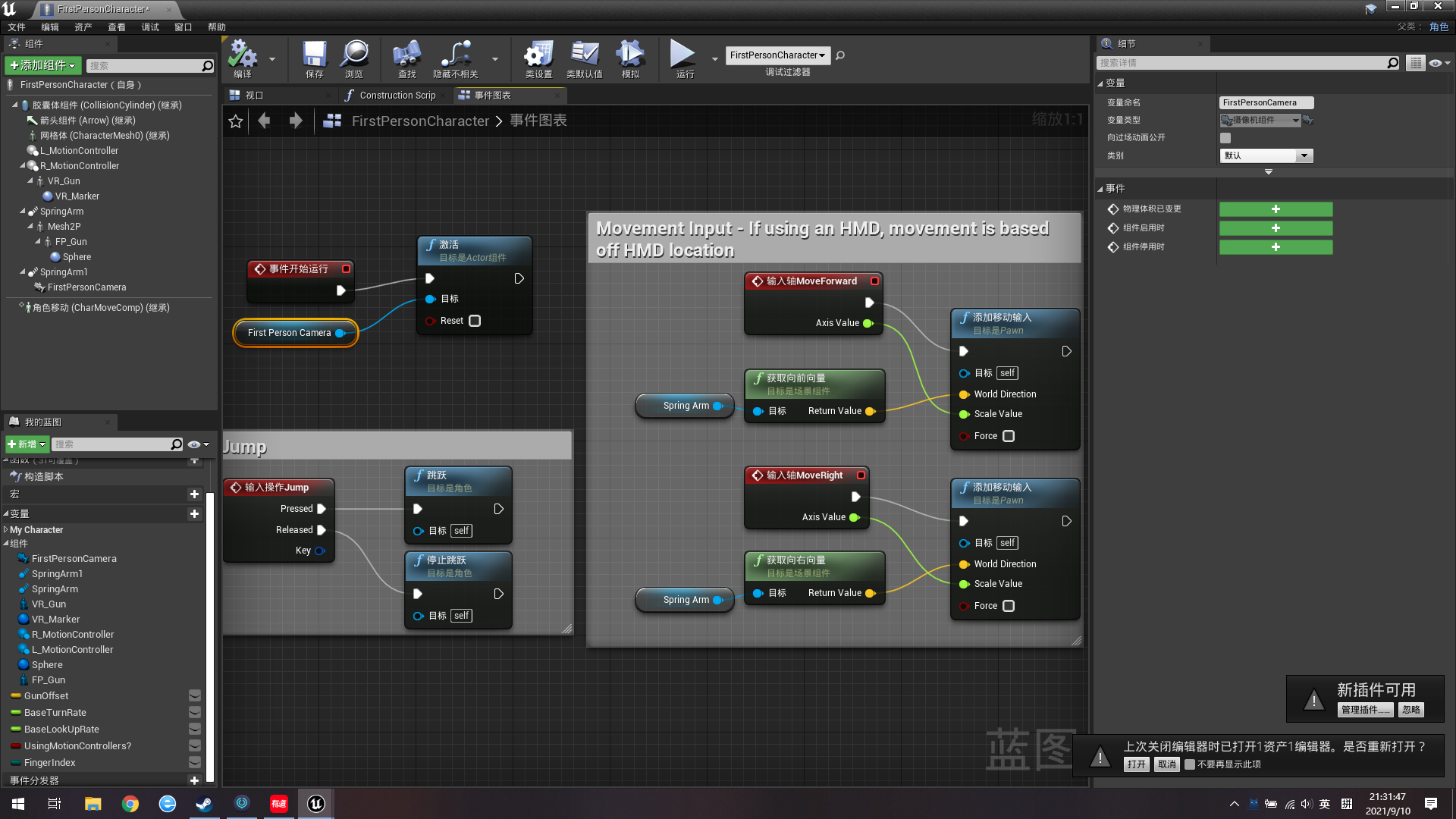Image resolution: width=1456 pixels, height=819 pixels.
Task: Open the Debug (调试) menu
Action: pyautogui.click(x=150, y=27)
